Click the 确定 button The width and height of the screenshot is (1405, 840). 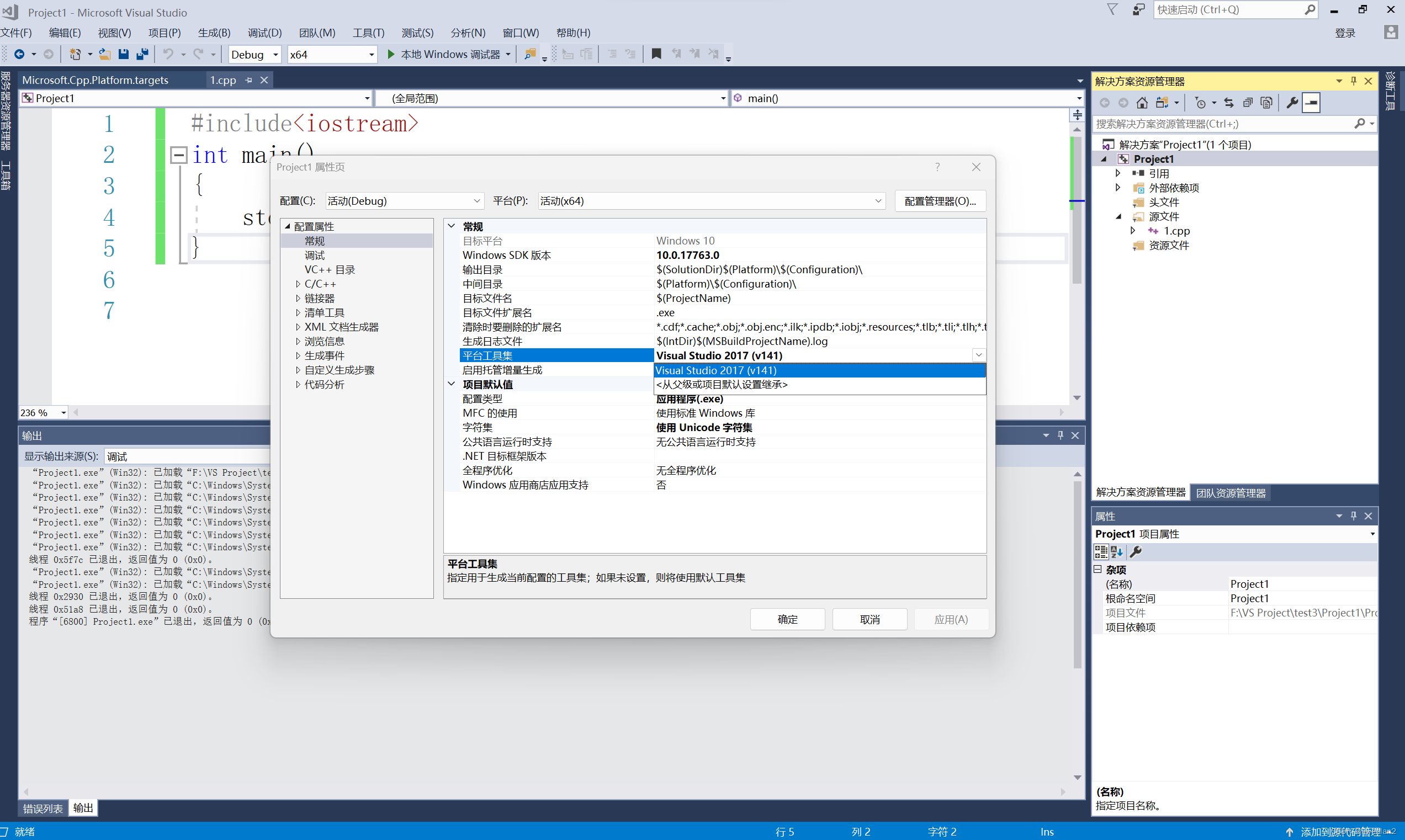point(787,619)
